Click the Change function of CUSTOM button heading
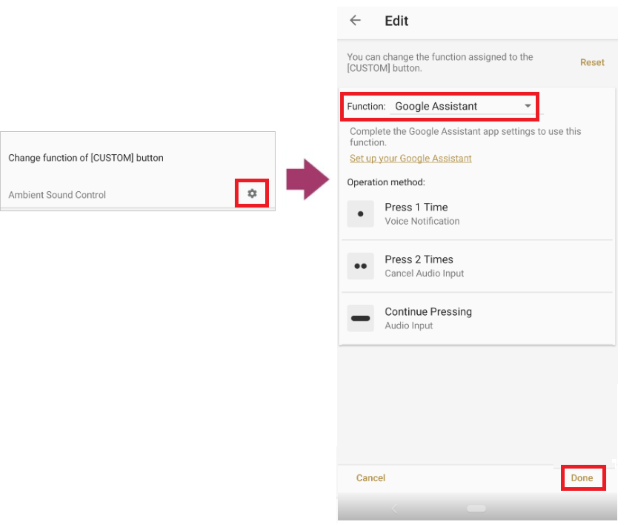This screenshot has width=624, height=525. (x=86, y=158)
